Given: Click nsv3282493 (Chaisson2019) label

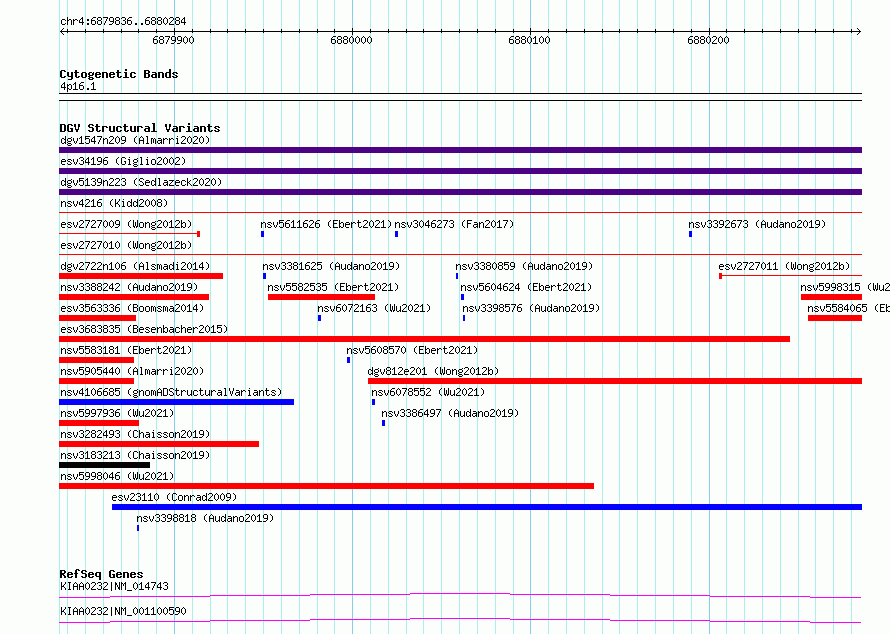Looking at the screenshot, I should [135, 434].
